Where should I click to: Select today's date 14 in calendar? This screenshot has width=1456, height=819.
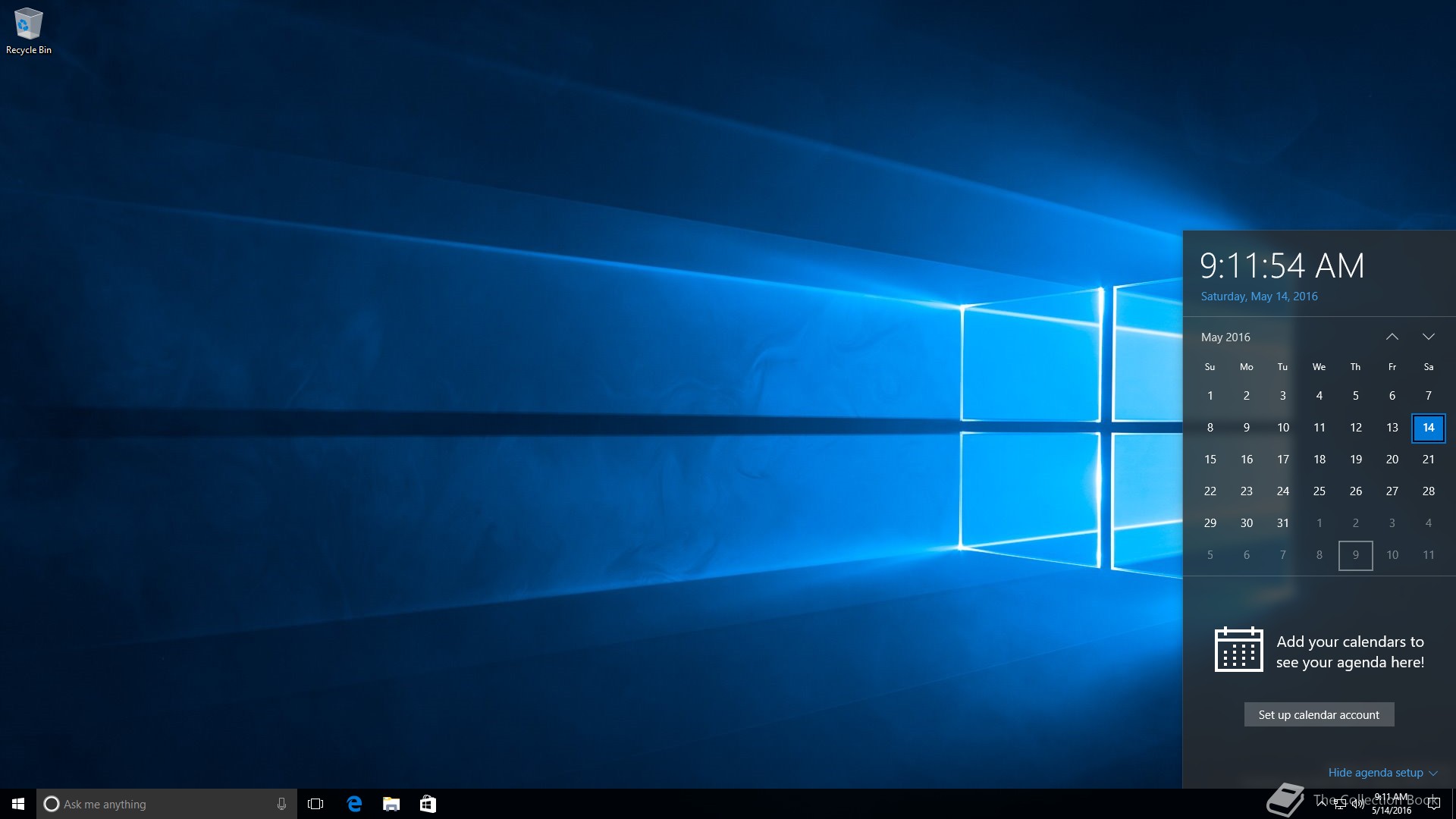1429,428
